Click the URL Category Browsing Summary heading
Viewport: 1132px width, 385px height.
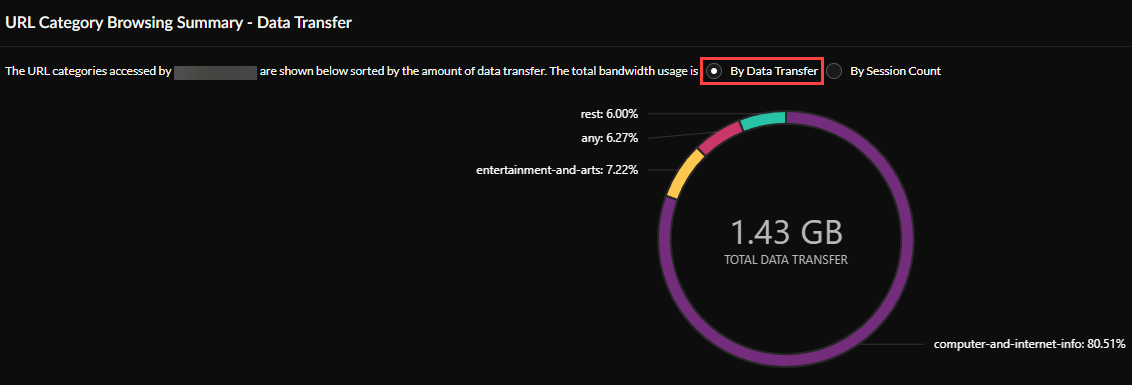click(178, 22)
